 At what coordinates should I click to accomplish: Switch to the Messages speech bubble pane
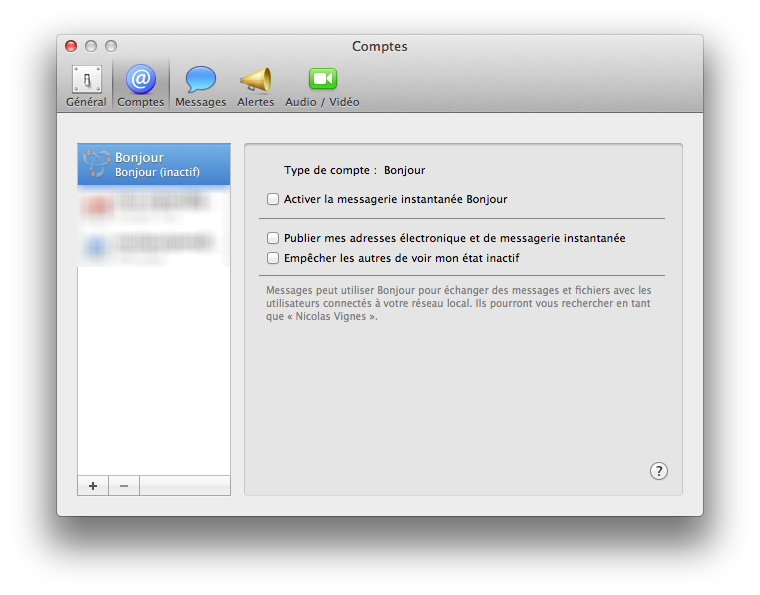(200, 85)
